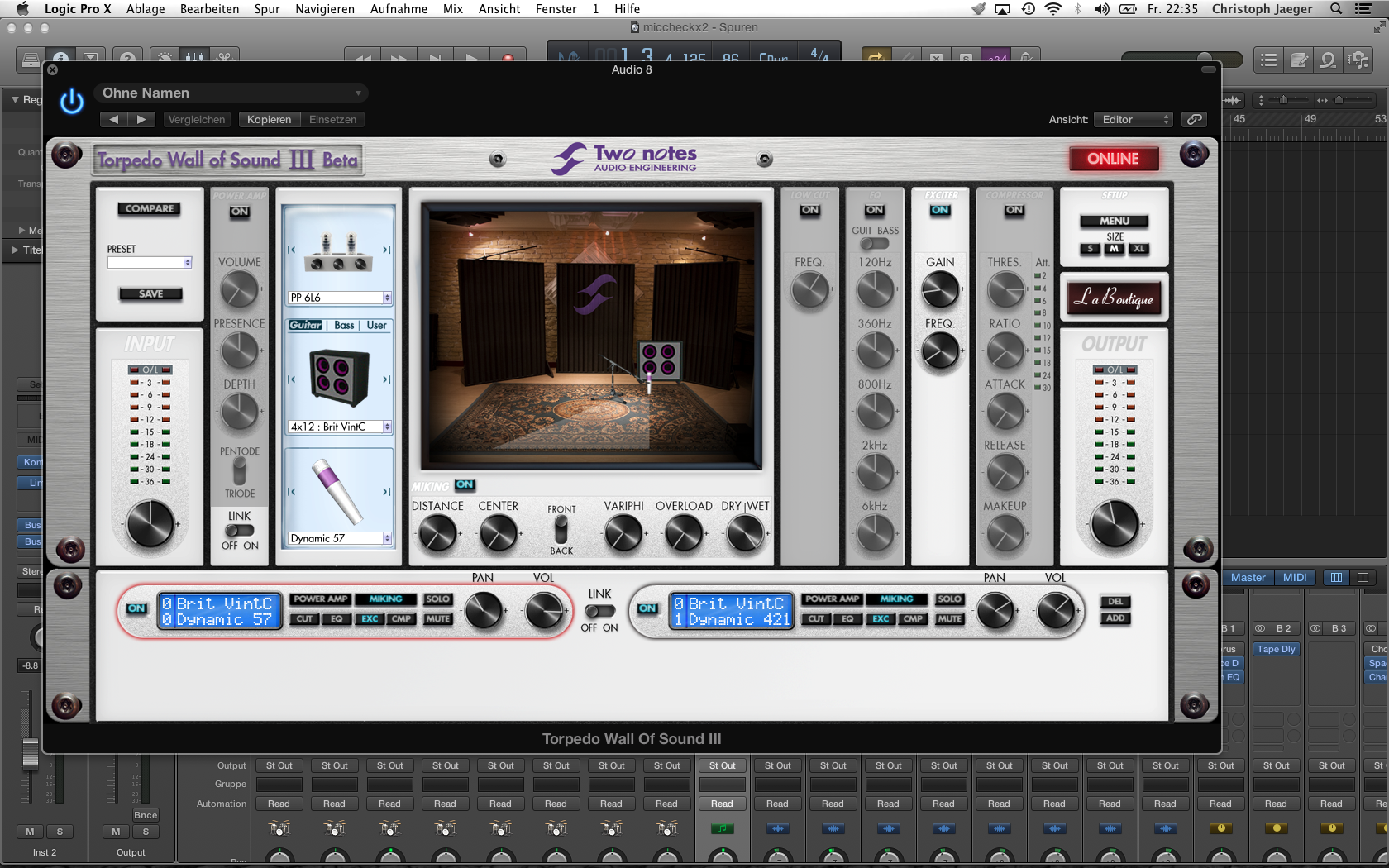Select previous microphone arrow

point(291,492)
